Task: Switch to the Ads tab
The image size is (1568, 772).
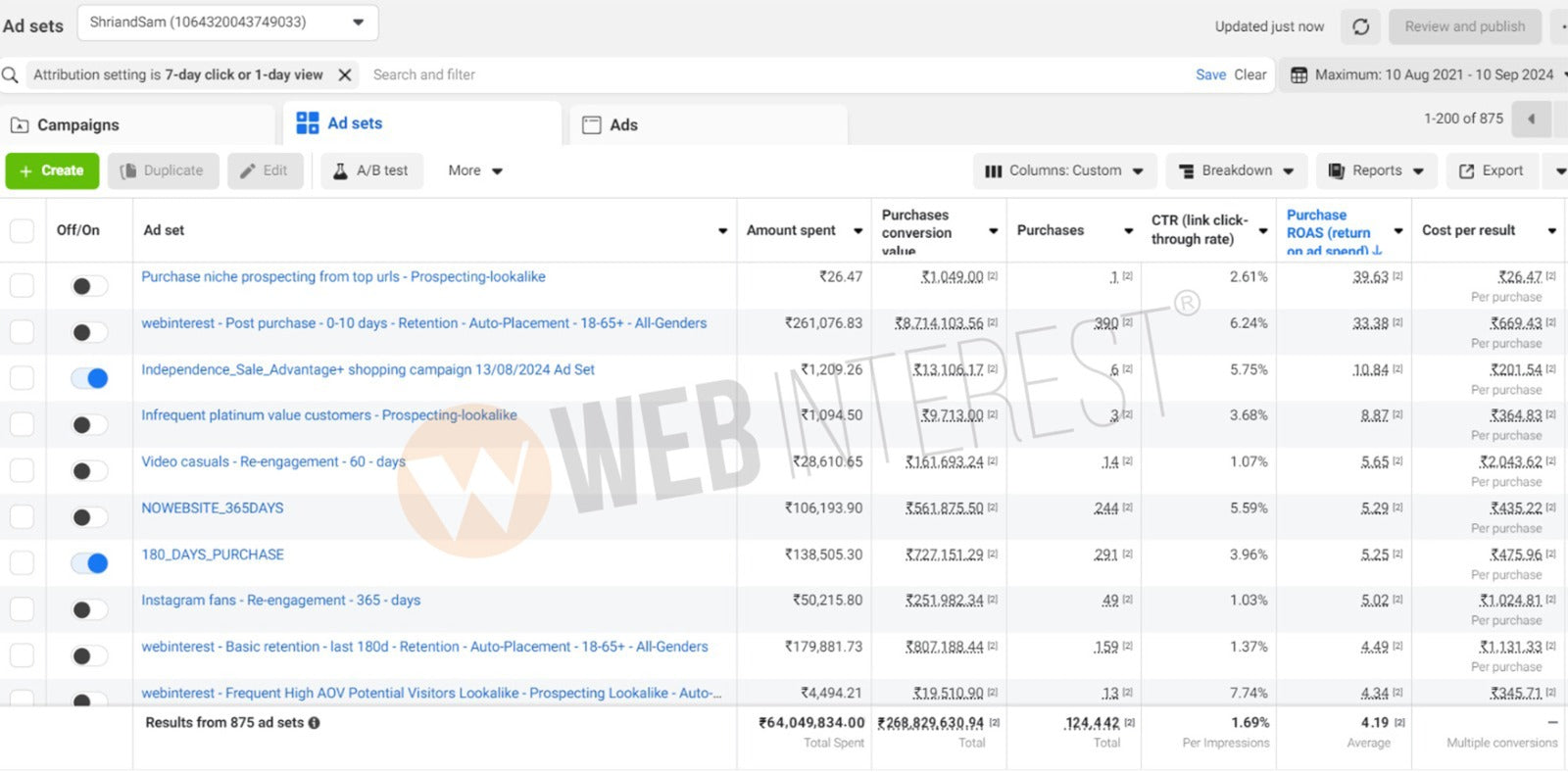Action: 623,125
